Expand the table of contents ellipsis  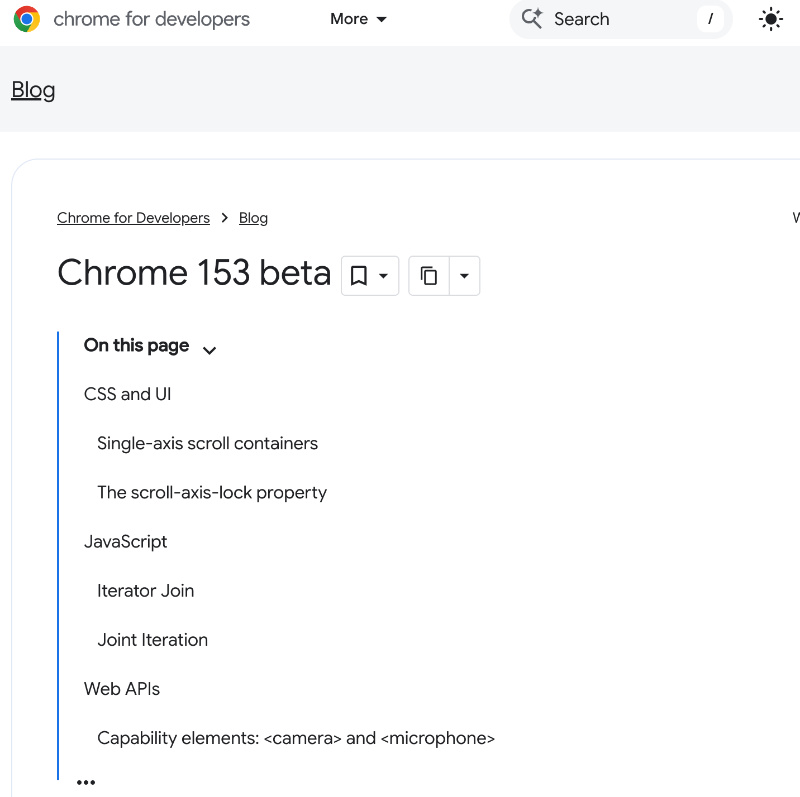point(86,782)
